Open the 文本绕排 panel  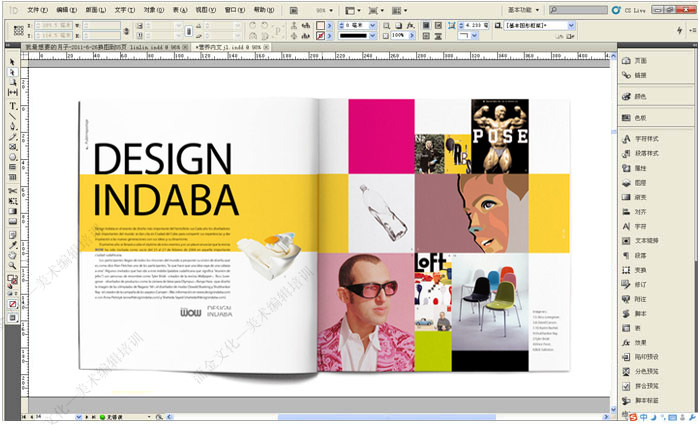coord(640,241)
